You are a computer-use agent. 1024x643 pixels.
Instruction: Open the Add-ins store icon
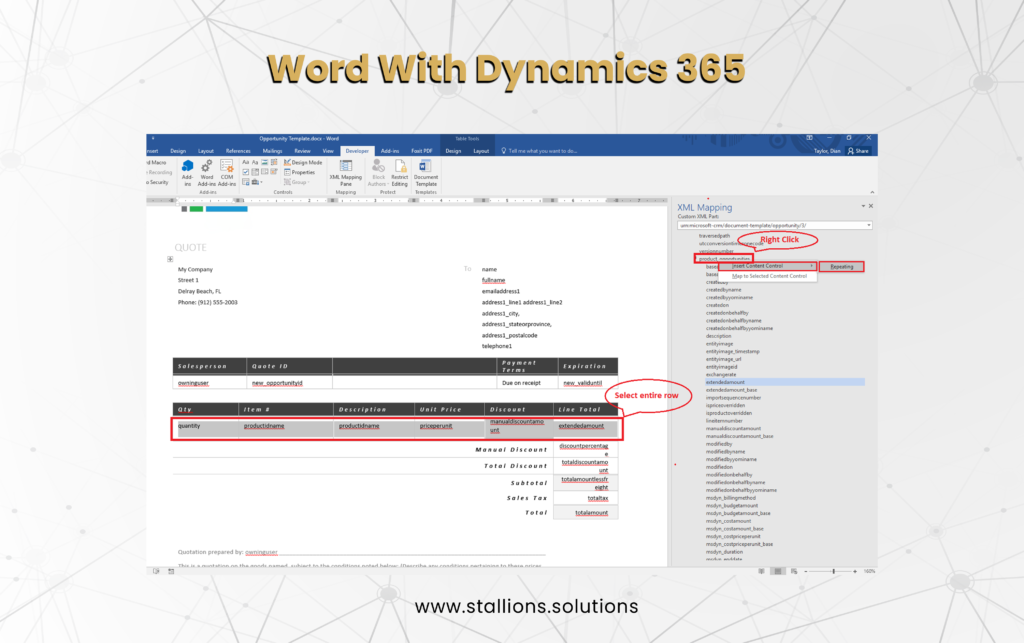pyautogui.click(x=187, y=173)
